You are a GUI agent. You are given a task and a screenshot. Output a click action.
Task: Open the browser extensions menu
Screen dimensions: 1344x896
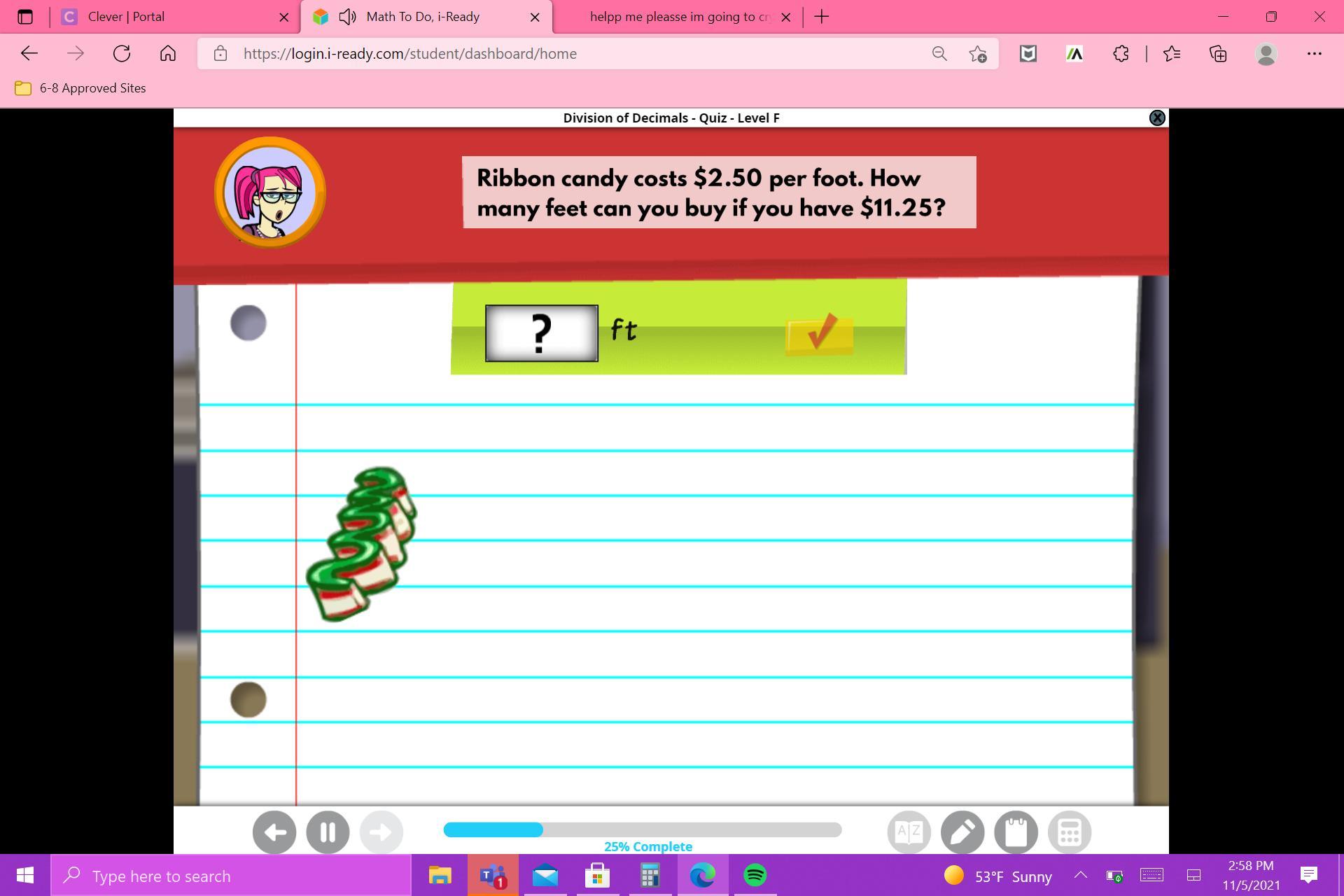pyautogui.click(x=1121, y=54)
